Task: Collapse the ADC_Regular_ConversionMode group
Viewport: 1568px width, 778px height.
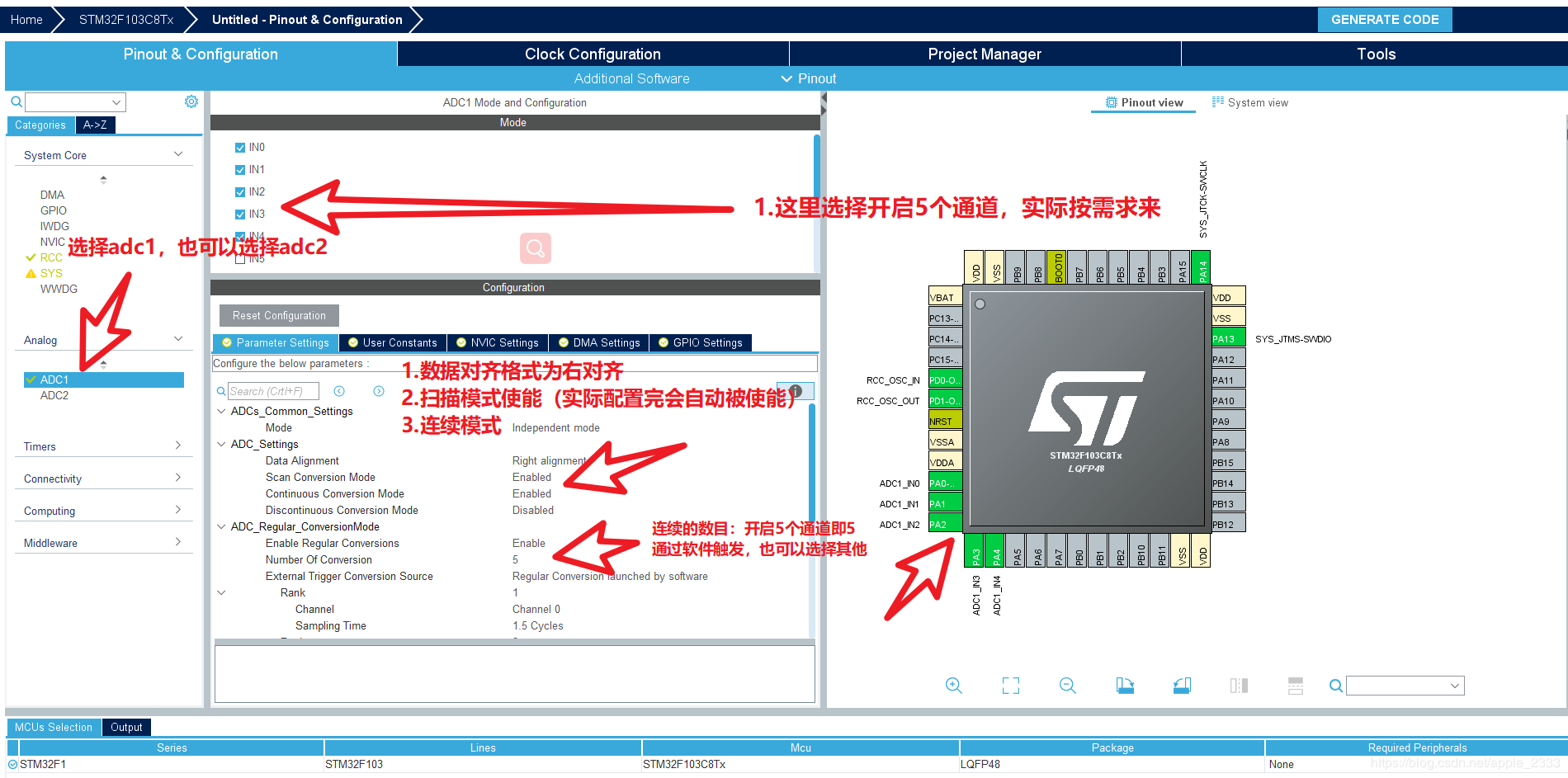Action: click(x=221, y=526)
